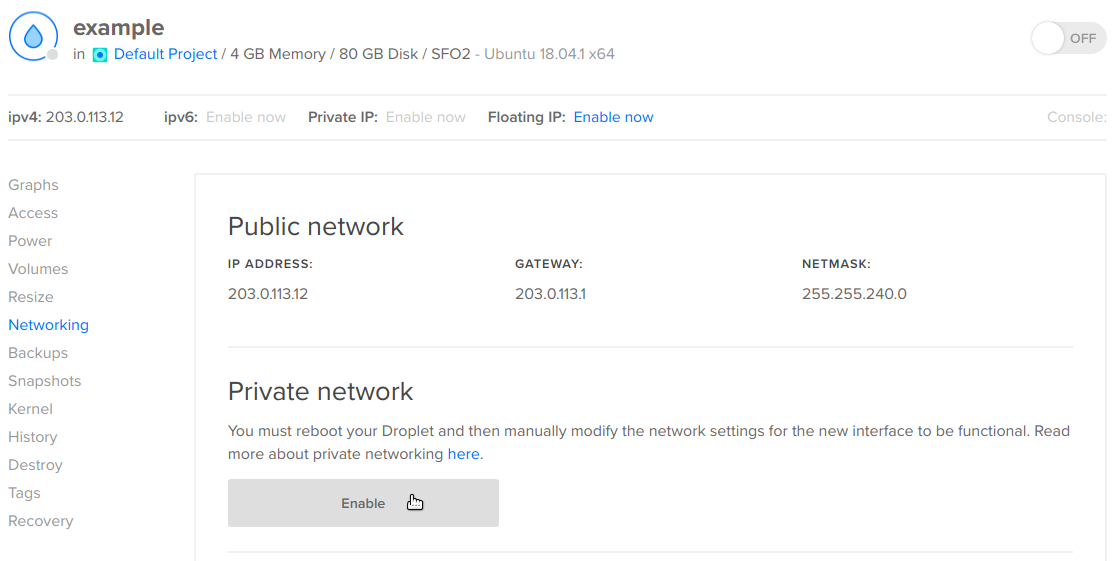Click the Droplet water-drop icon
Image resolution: width=1115 pixels, height=561 pixels.
point(33,36)
